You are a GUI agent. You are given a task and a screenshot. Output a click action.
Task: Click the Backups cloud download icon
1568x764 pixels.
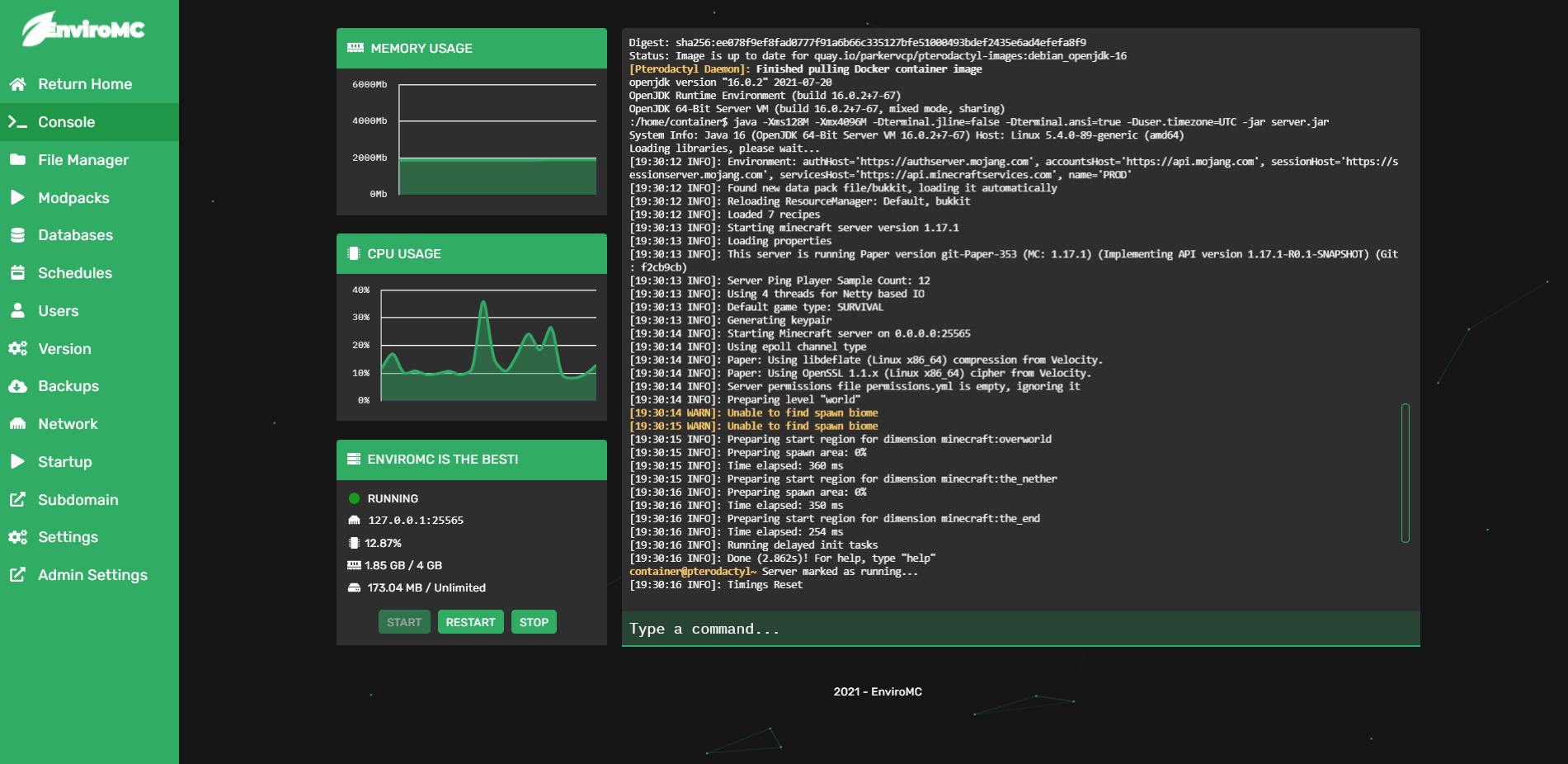(17, 386)
